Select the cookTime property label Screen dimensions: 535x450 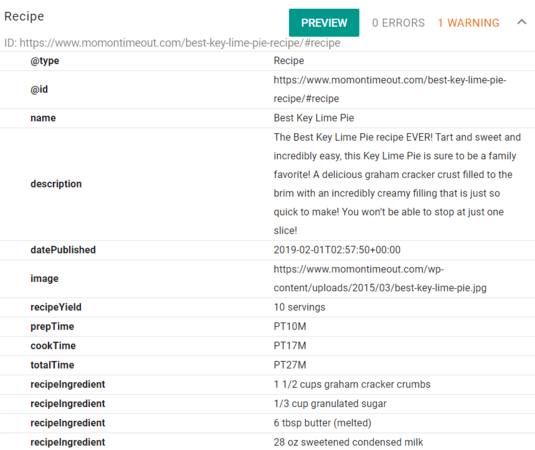pos(53,346)
